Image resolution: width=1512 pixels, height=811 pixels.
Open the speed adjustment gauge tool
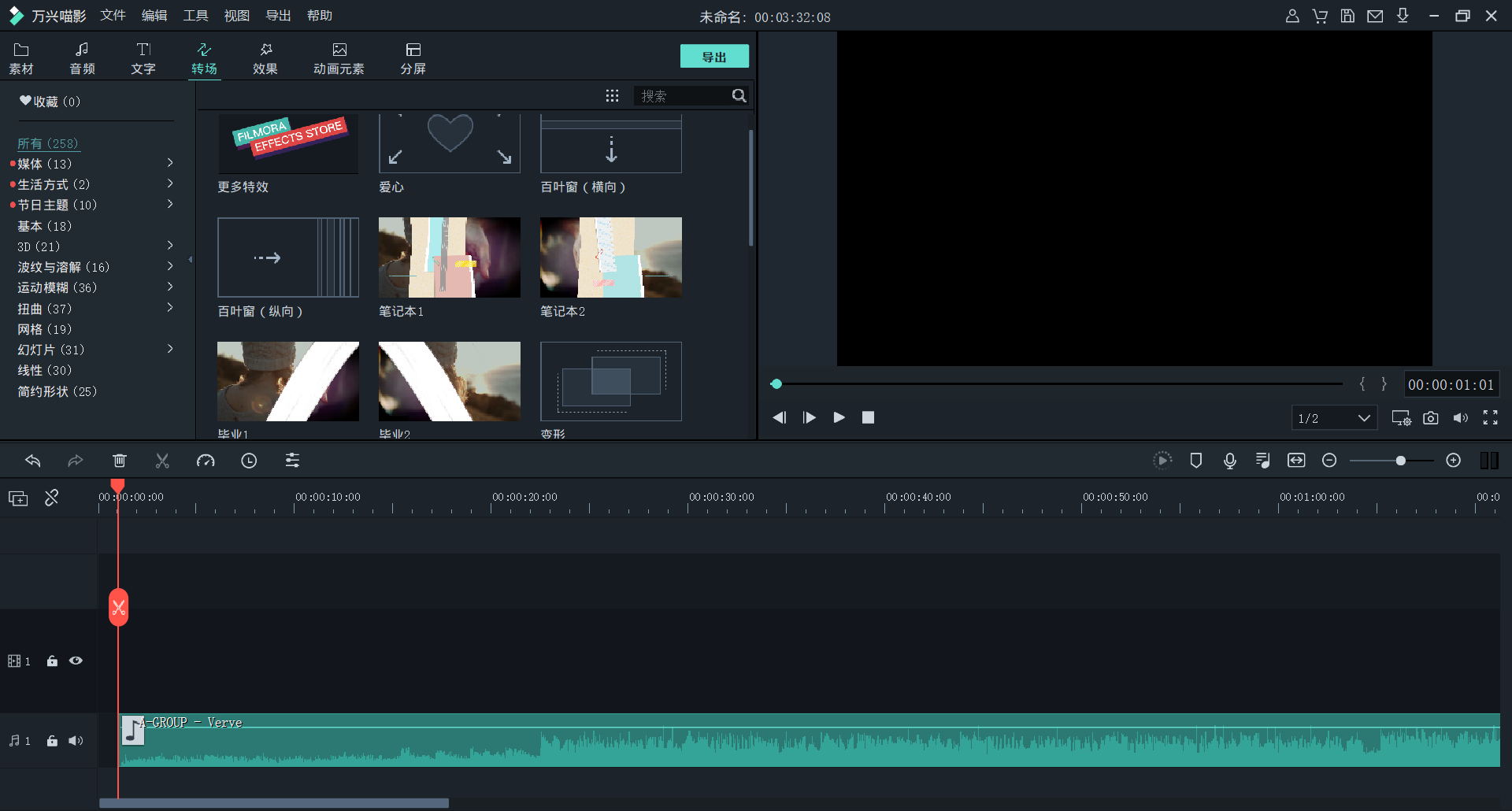click(206, 461)
